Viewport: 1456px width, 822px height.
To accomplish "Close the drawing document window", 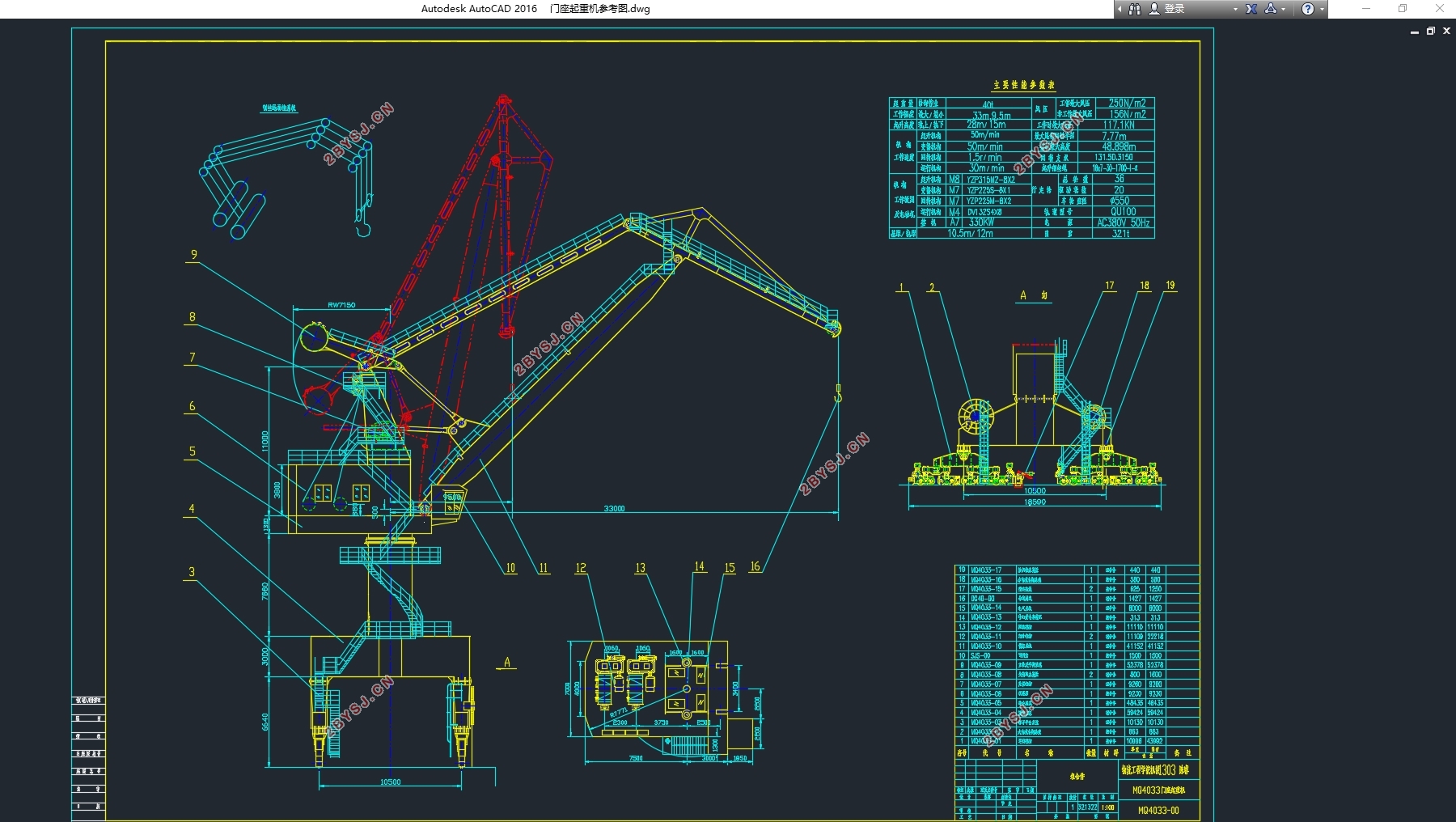I will click(x=1447, y=31).
